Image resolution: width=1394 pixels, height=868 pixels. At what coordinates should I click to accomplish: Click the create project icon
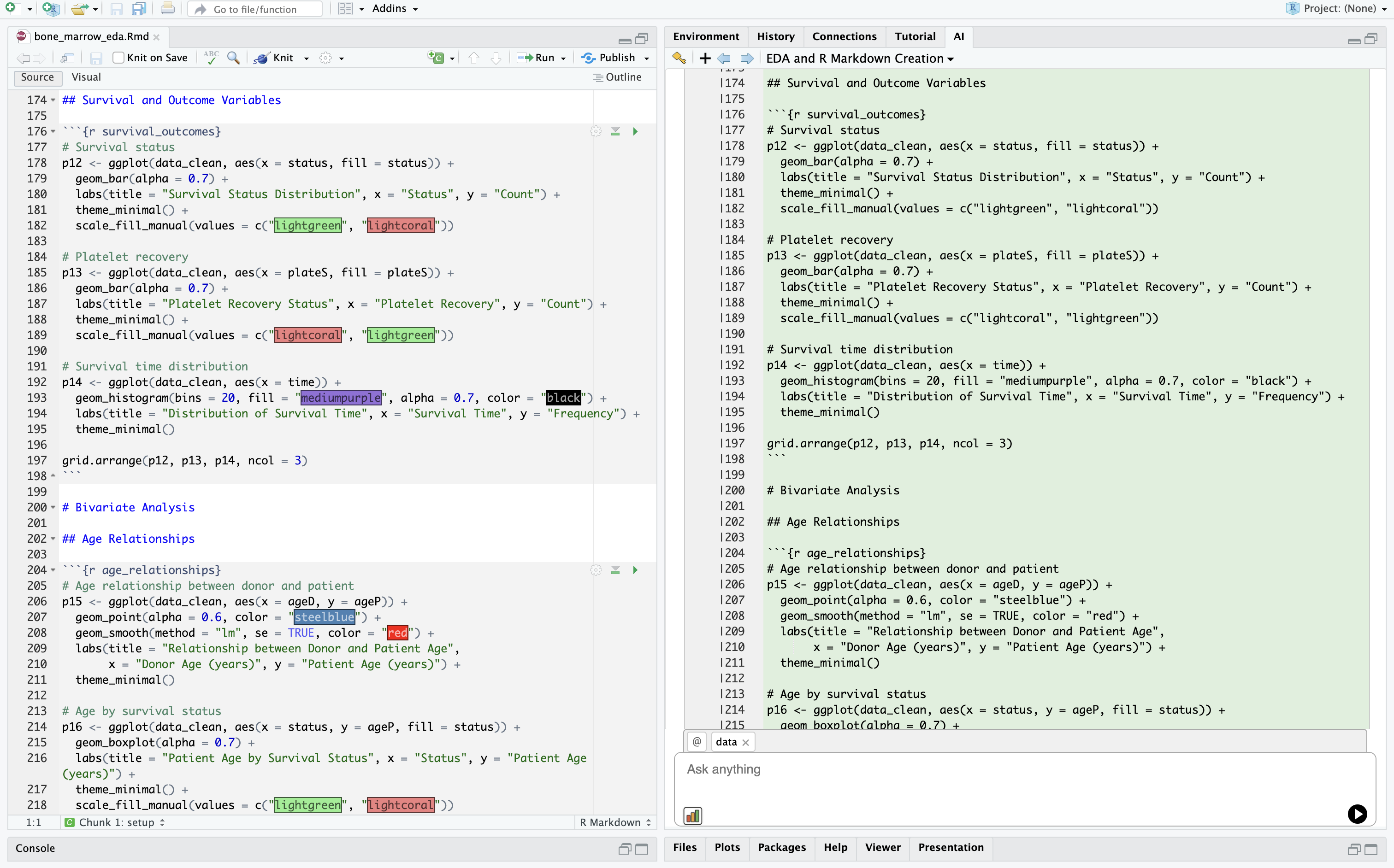(x=51, y=9)
